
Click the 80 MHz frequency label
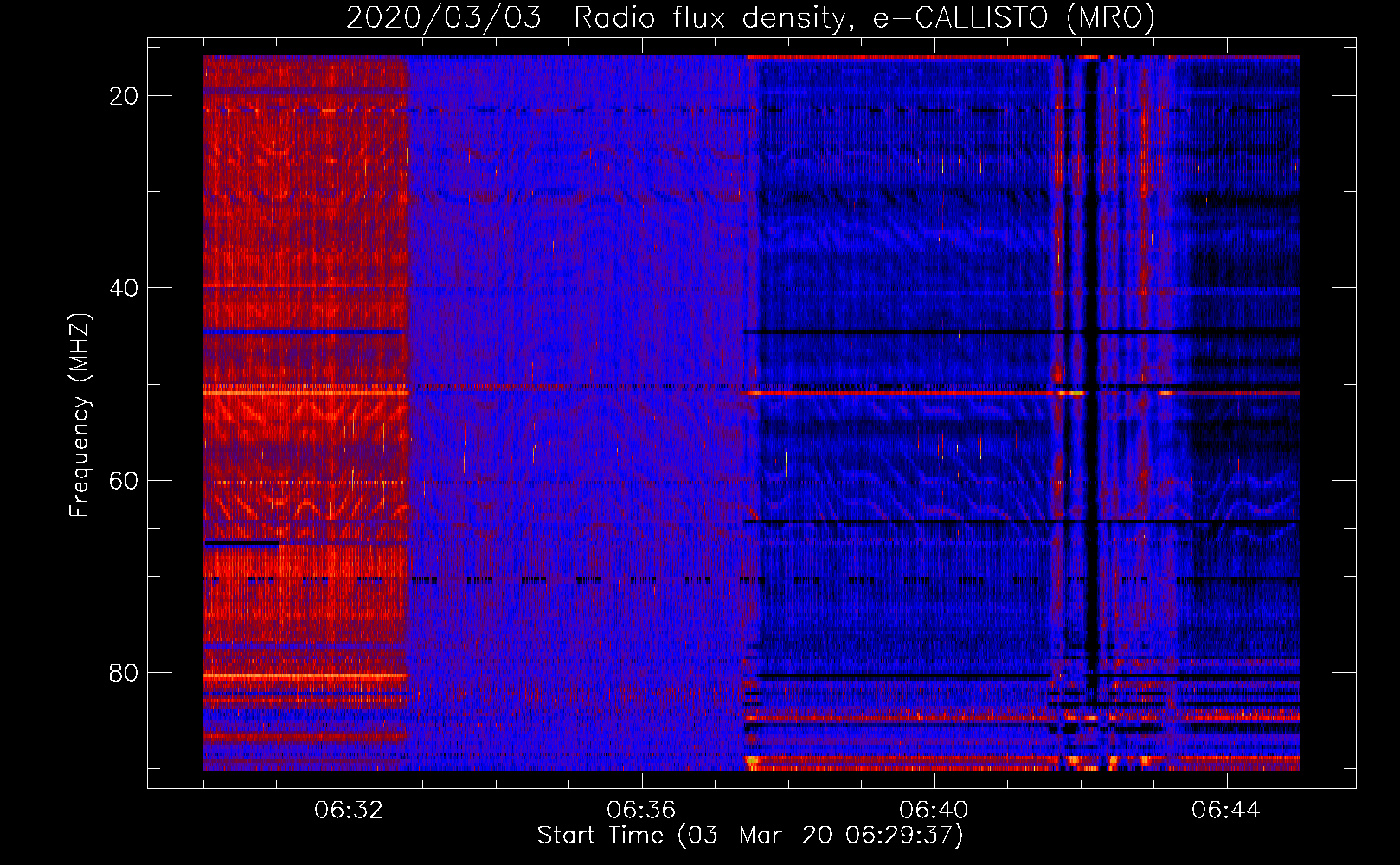125,672
